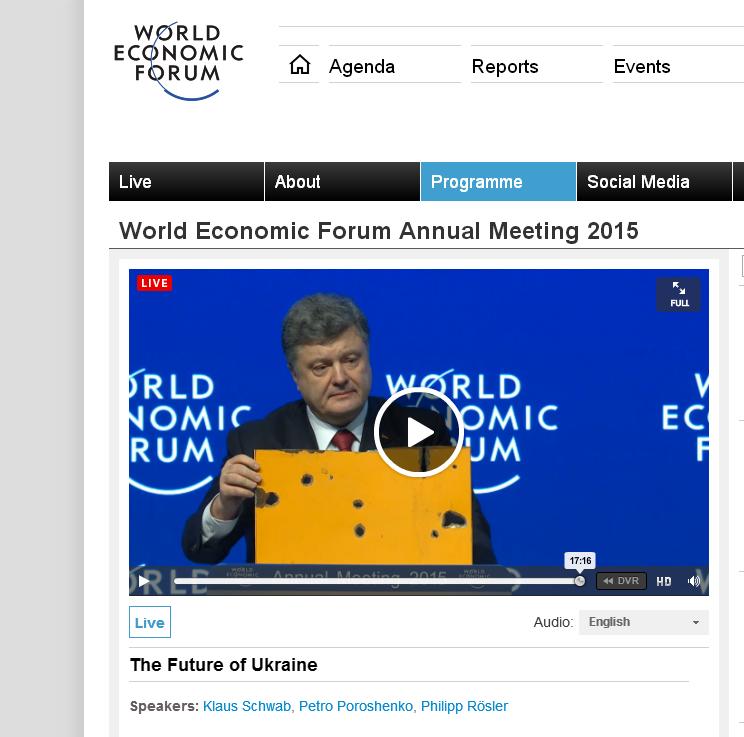The height and width of the screenshot is (737, 744).
Task: Go to the home page icon
Action: (300, 65)
